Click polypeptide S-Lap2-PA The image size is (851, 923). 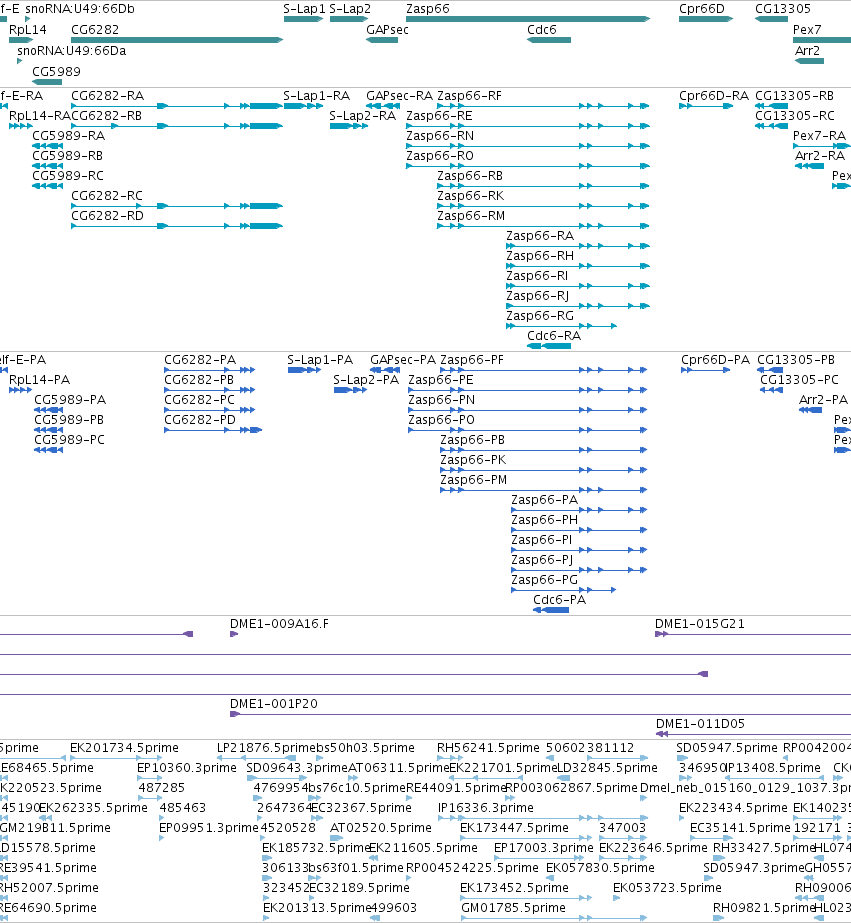pos(350,390)
